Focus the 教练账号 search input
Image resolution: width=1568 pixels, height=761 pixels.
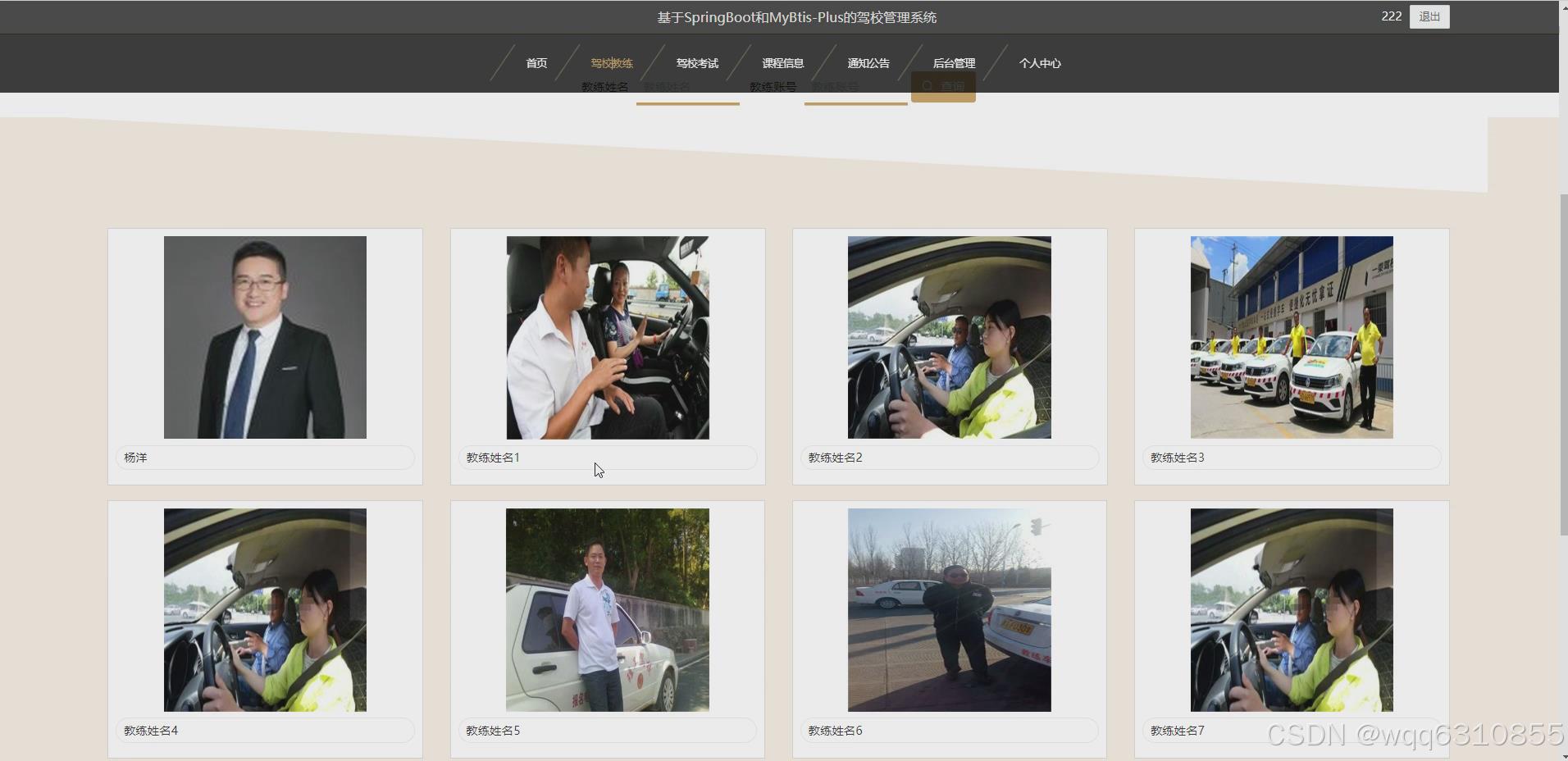(x=855, y=87)
